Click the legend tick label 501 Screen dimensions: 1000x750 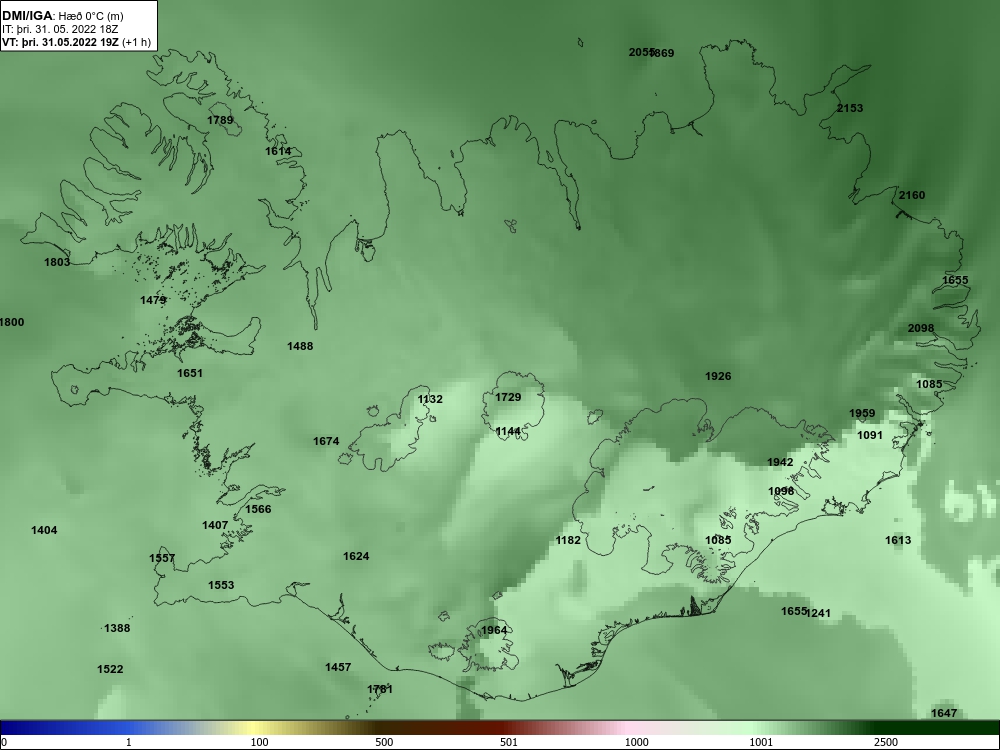(x=509, y=742)
